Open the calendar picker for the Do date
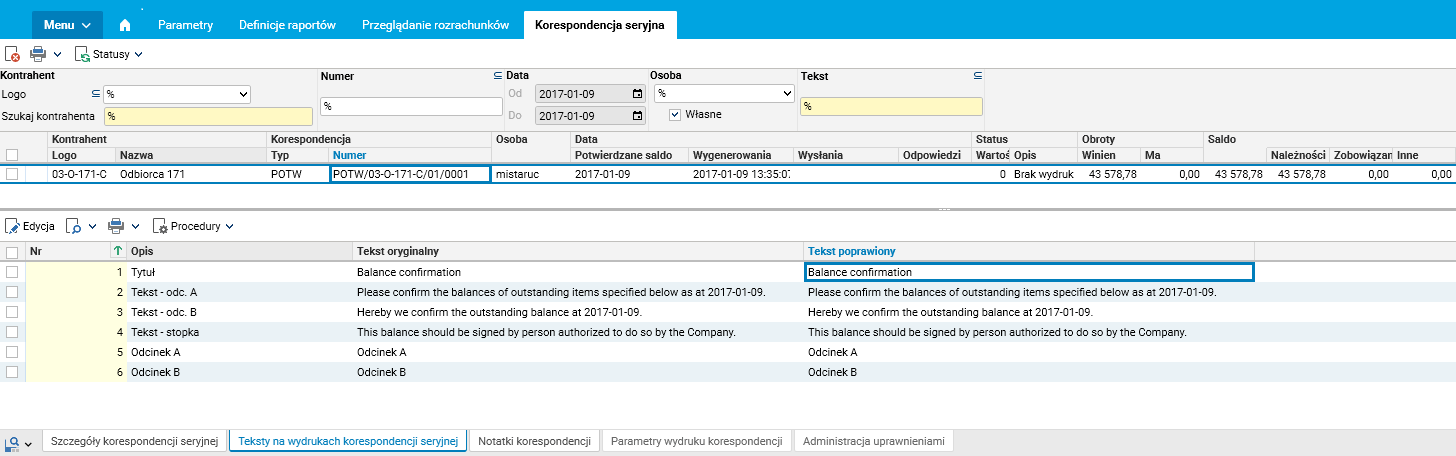Image resolution: width=1456 pixels, height=456 pixels. 637,116
